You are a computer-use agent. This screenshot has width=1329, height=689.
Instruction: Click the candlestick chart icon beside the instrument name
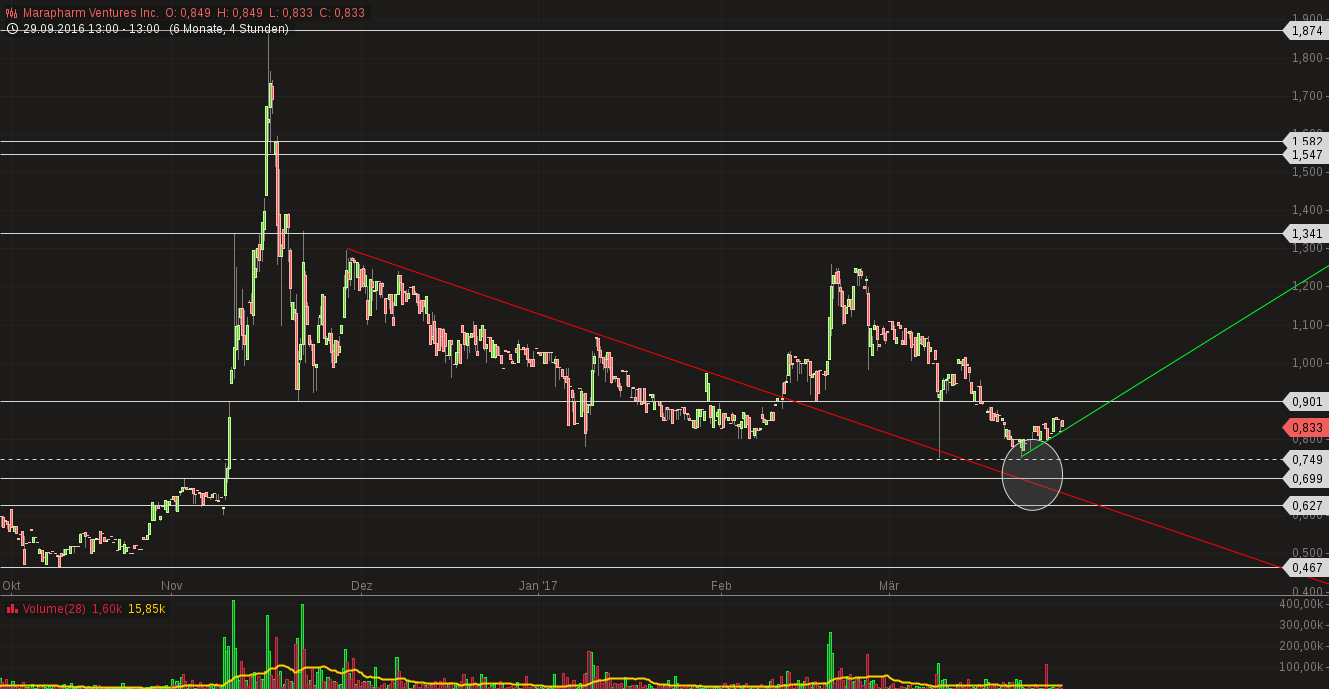pos(11,13)
